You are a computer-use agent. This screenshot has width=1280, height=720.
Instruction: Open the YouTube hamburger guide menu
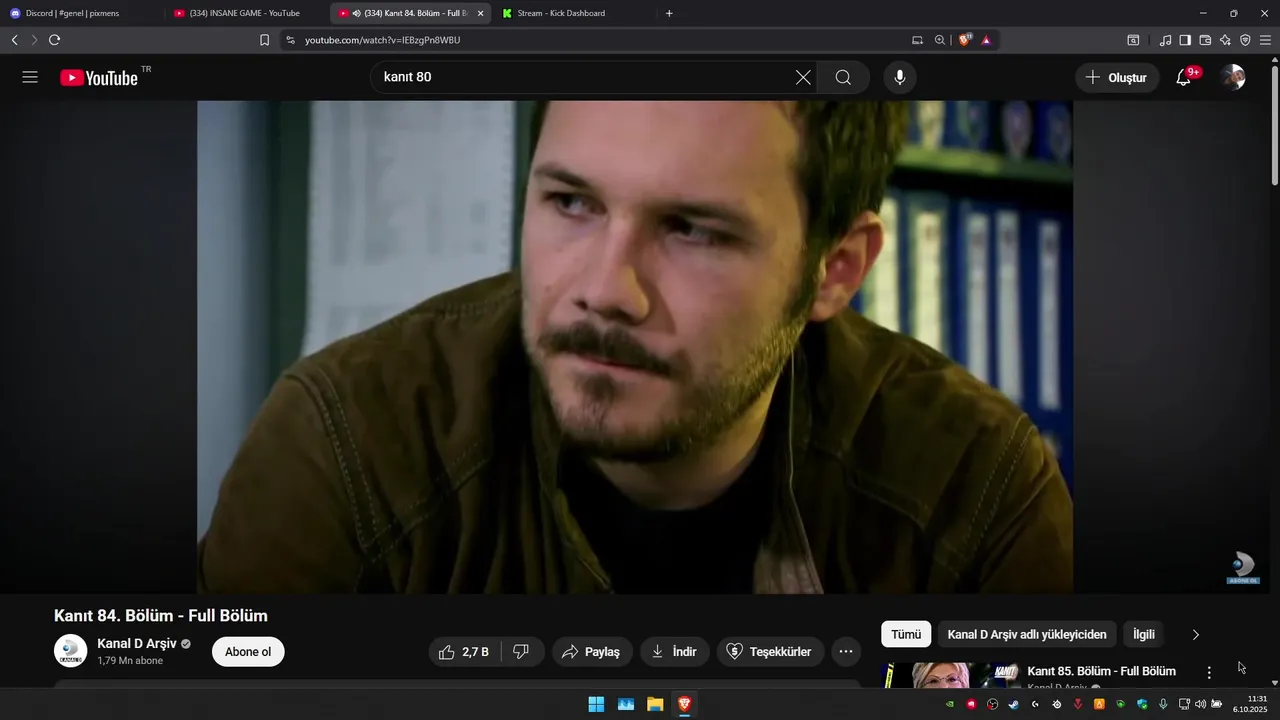coord(30,77)
